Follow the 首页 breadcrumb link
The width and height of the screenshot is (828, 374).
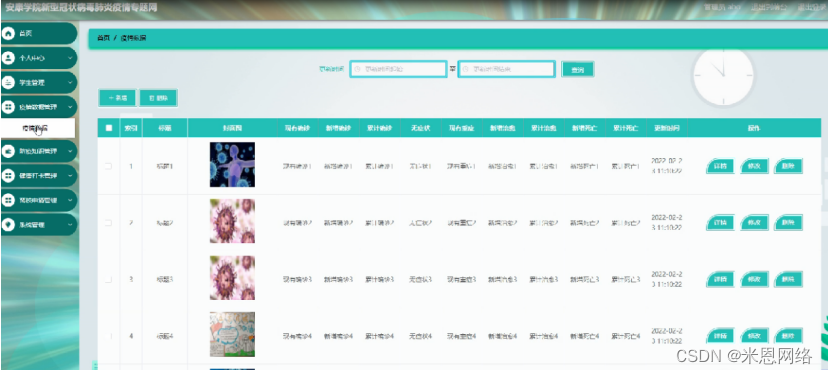point(104,38)
